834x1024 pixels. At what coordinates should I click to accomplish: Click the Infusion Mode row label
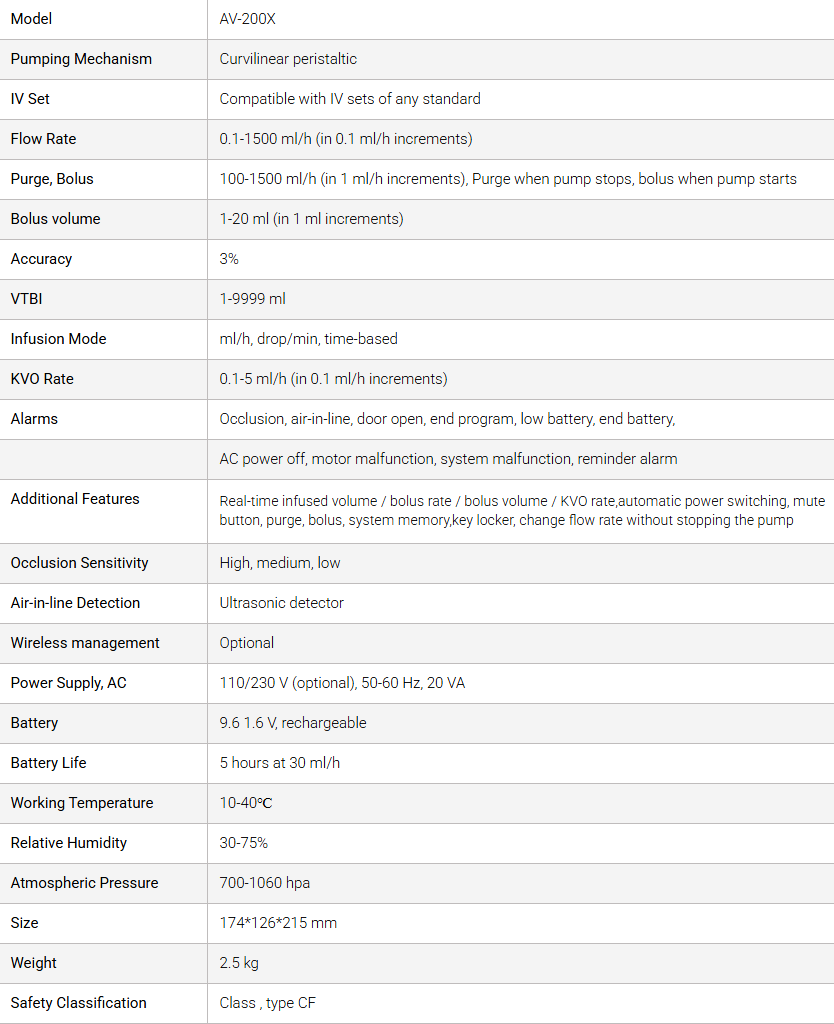tap(58, 339)
